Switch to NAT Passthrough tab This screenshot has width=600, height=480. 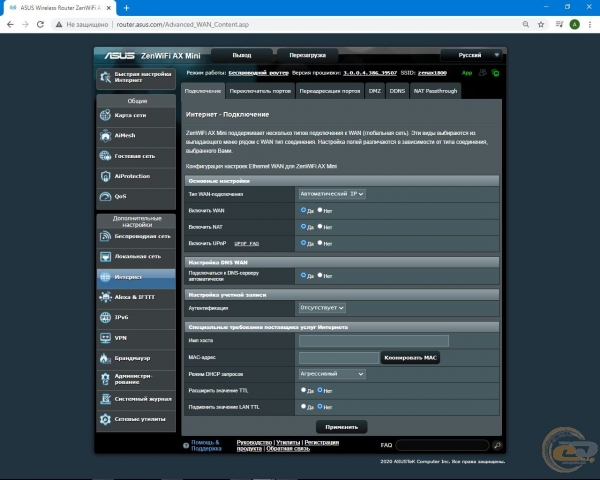click(x=435, y=91)
